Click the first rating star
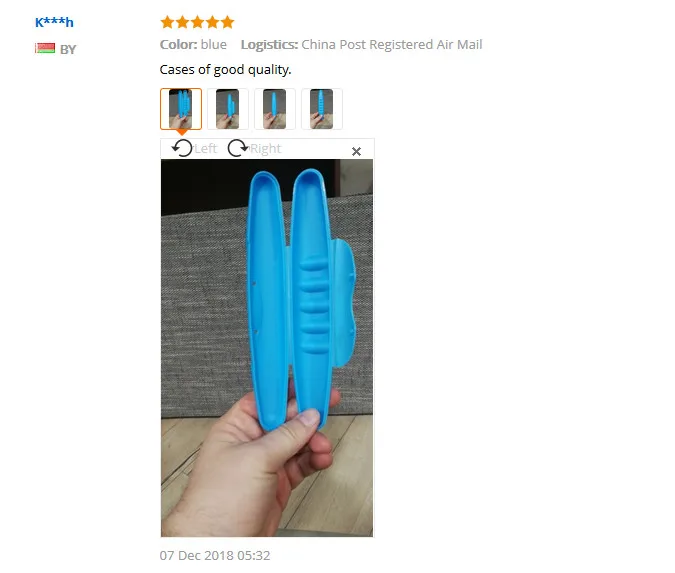675x573 pixels. (167, 22)
